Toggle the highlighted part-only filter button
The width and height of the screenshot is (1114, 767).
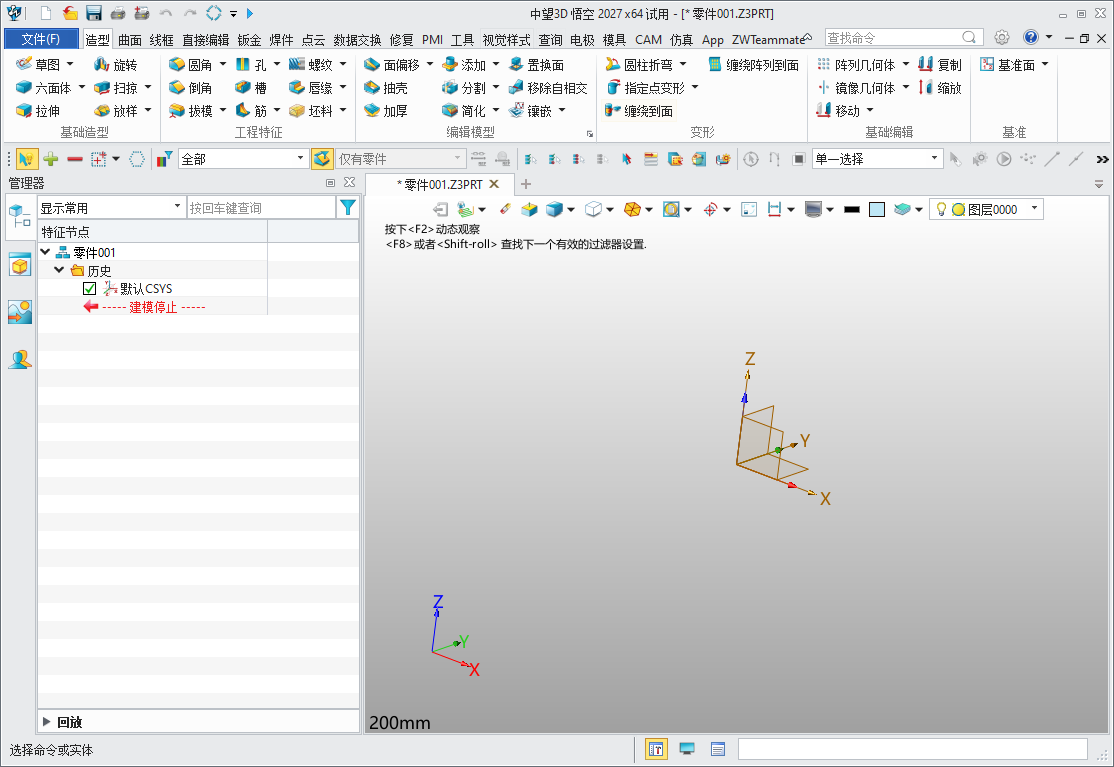point(322,158)
